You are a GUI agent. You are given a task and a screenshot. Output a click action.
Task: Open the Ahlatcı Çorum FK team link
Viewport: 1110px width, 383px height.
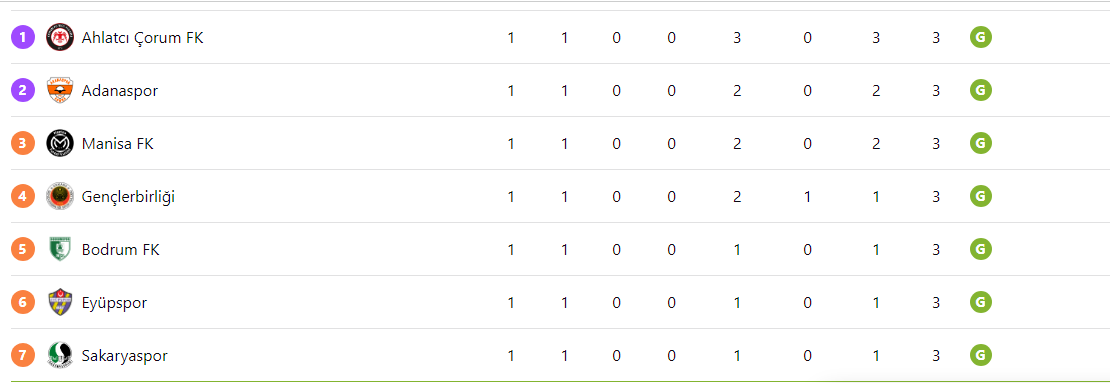pos(142,38)
